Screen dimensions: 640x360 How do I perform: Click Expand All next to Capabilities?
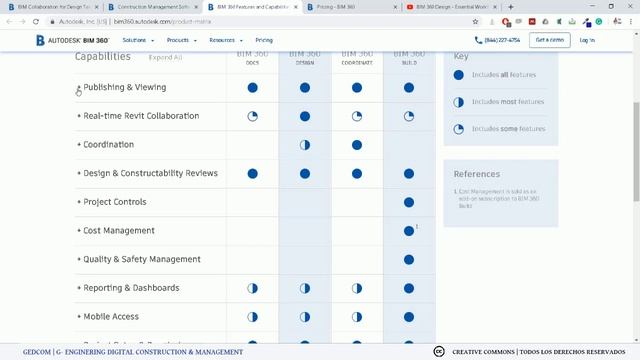pos(165,58)
